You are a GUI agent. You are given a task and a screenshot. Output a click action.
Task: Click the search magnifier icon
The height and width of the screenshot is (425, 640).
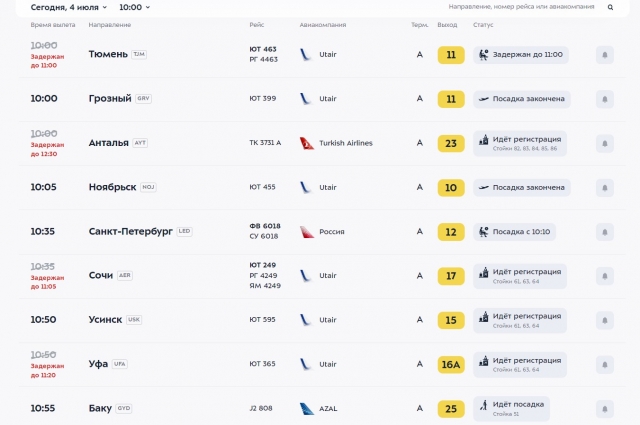point(611,7)
